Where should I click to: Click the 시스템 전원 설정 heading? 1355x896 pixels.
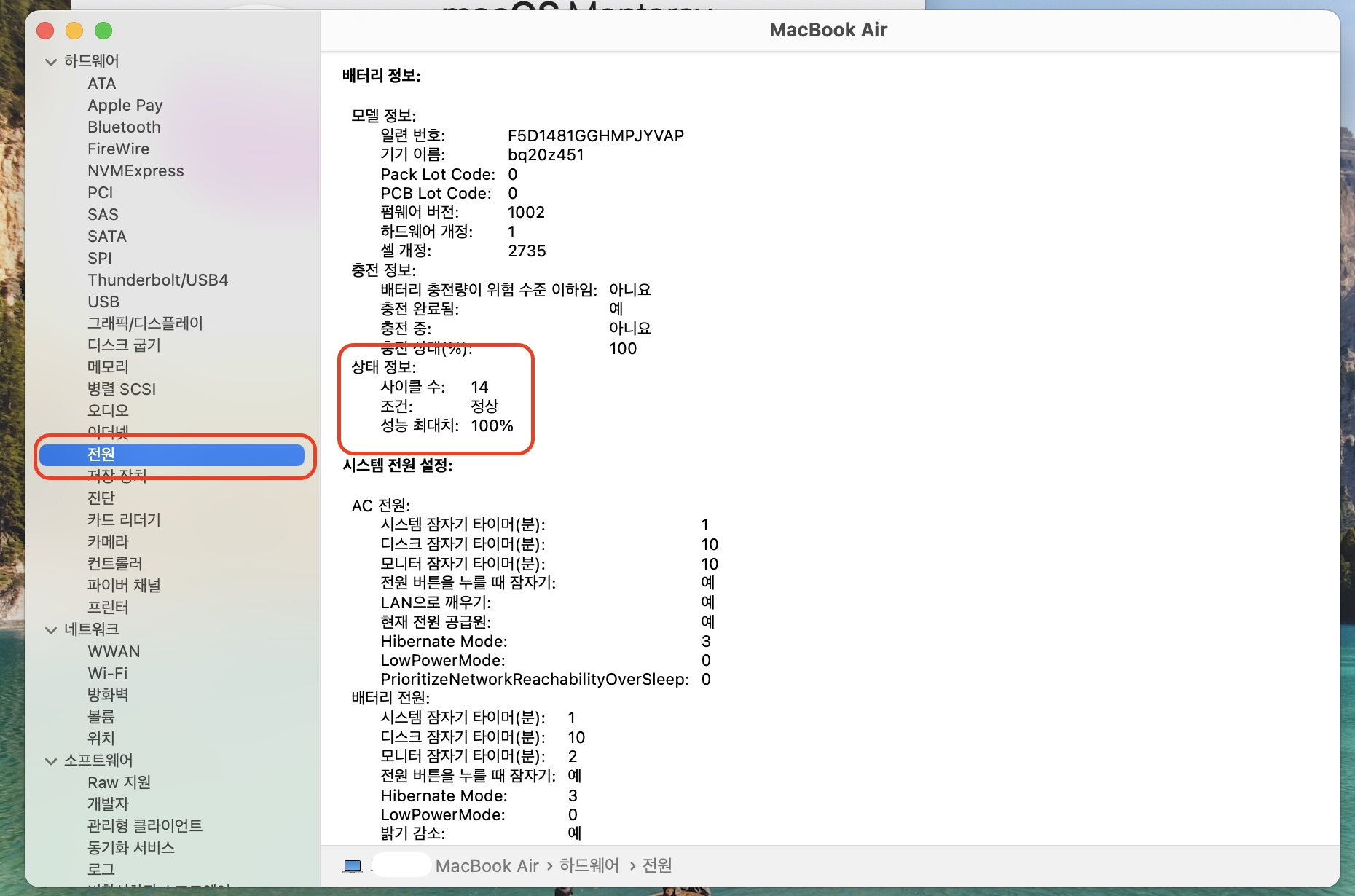pyautogui.click(x=398, y=465)
